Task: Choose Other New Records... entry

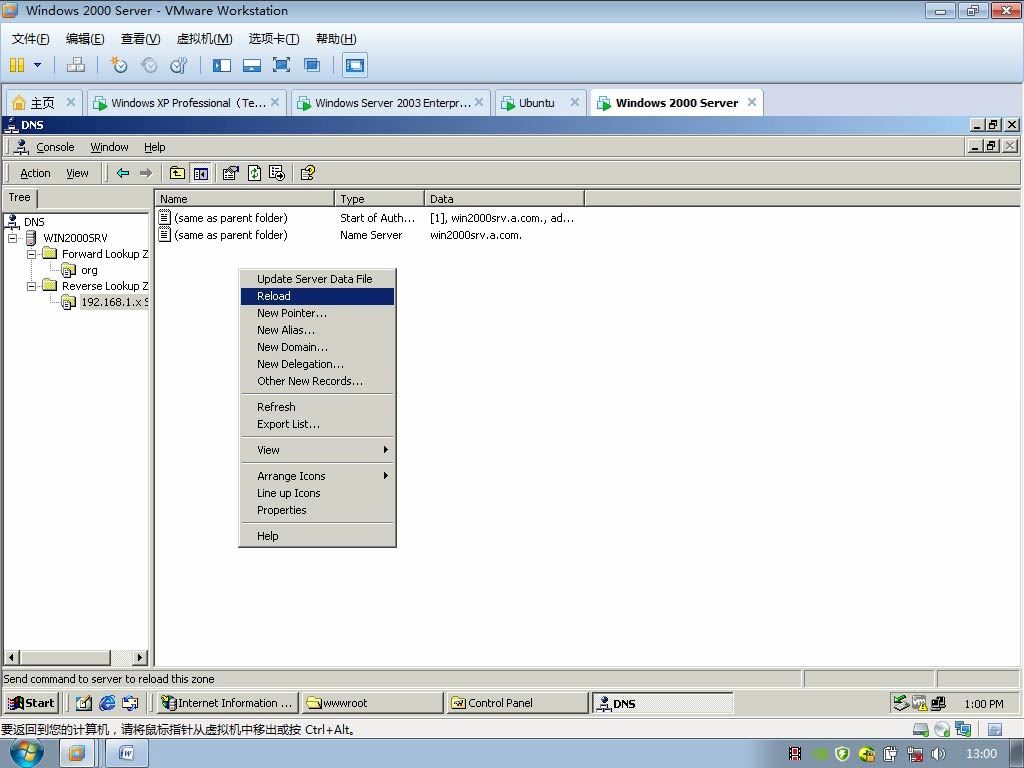Action: 317,381
